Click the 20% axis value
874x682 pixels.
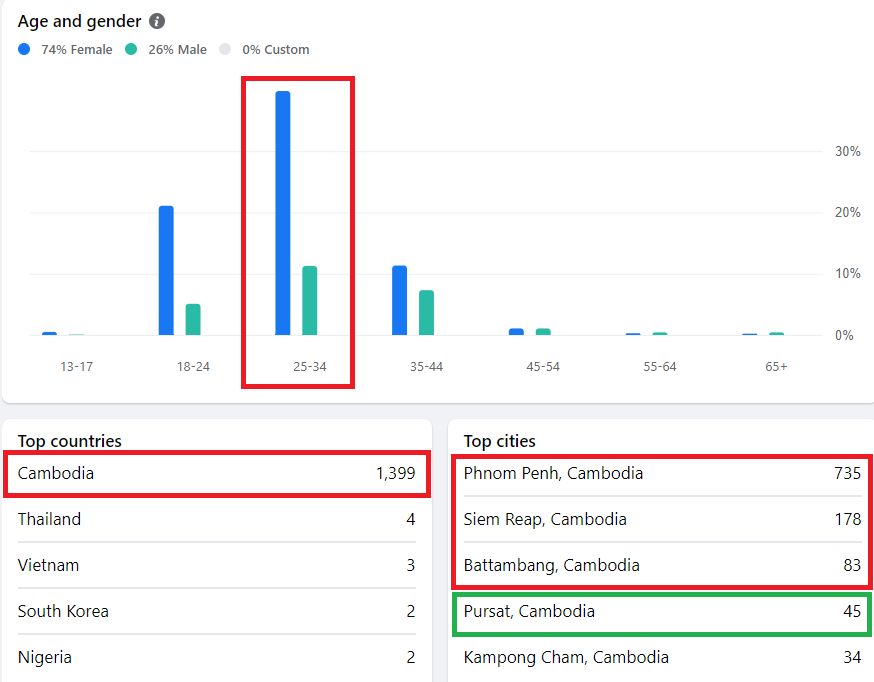(847, 212)
